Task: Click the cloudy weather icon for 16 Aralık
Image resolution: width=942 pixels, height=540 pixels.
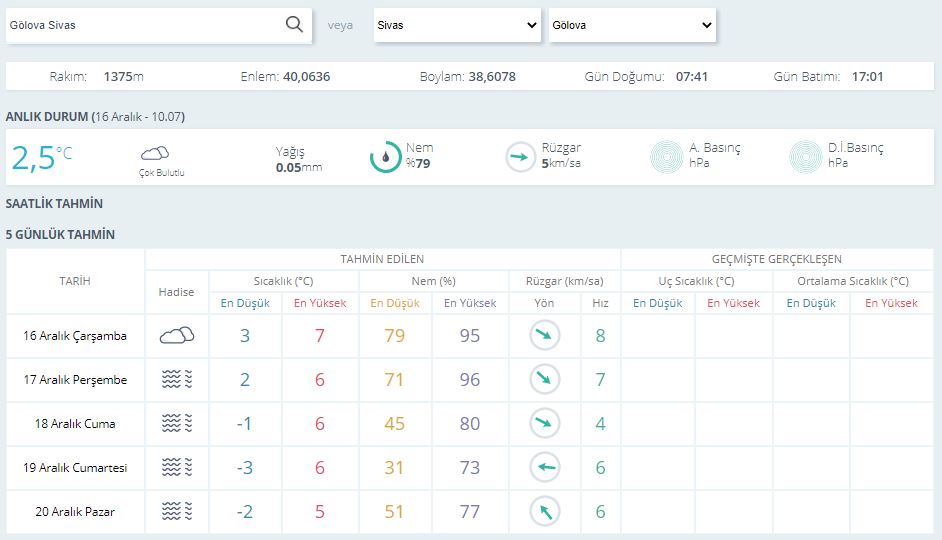Action: [177, 336]
